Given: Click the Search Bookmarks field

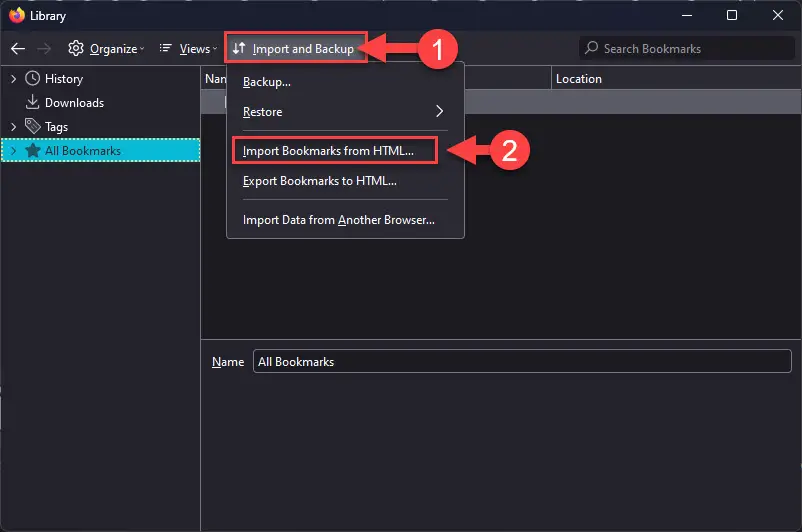Looking at the screenshot, I should (x=686, y=48).
